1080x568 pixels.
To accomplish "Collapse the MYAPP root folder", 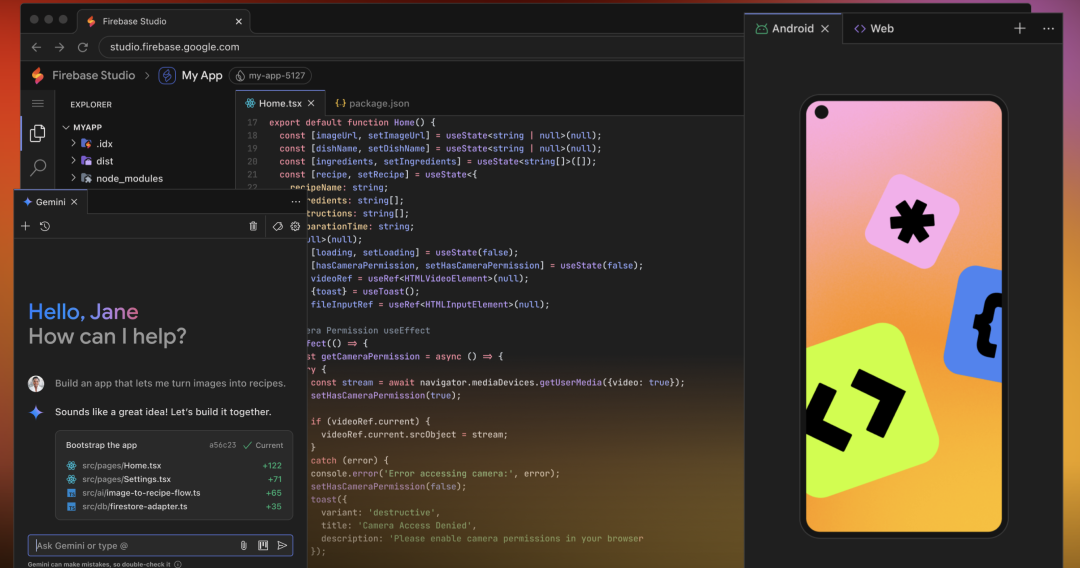I will point(66,127).
